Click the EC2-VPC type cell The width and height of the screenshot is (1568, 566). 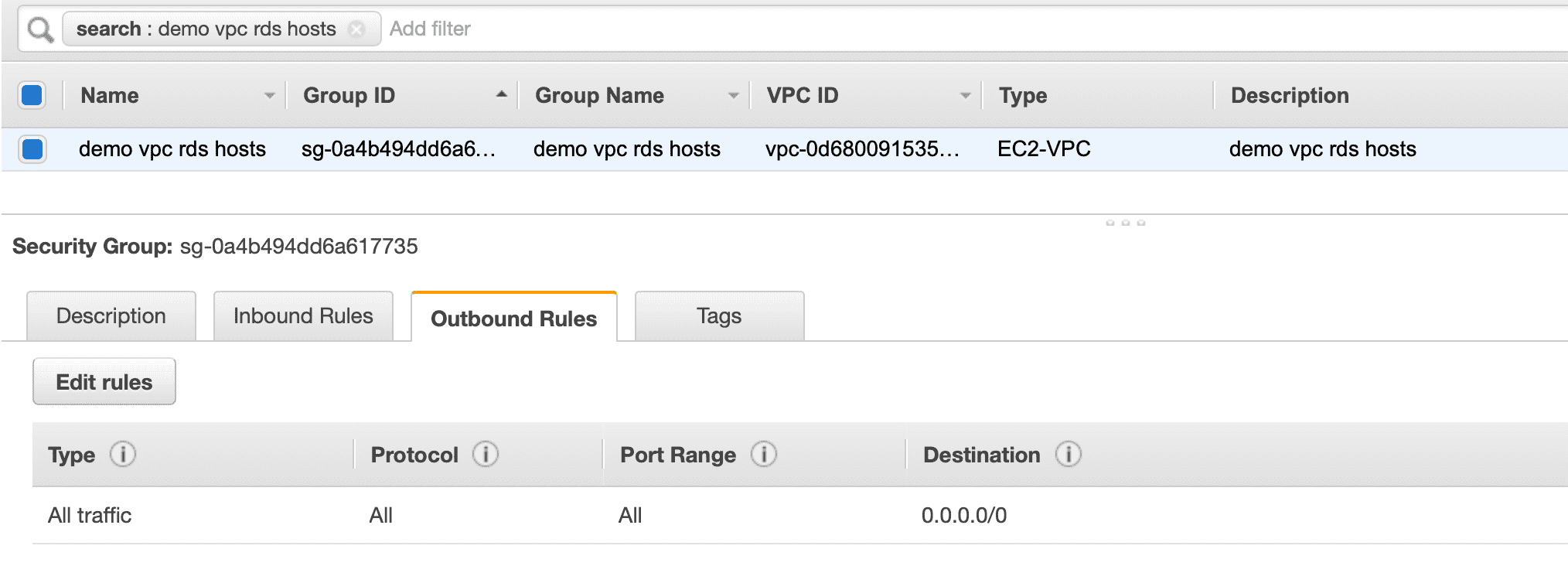click(x=1044, y=148)
